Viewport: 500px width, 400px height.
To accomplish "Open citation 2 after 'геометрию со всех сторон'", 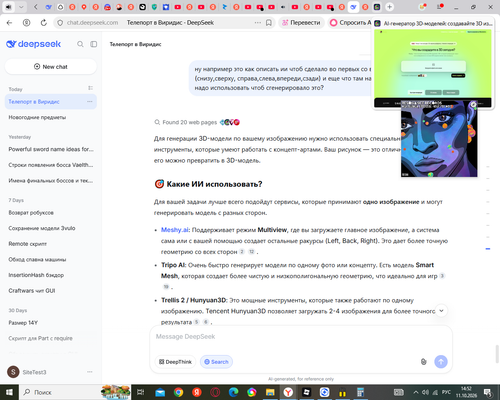I will 242,252.
